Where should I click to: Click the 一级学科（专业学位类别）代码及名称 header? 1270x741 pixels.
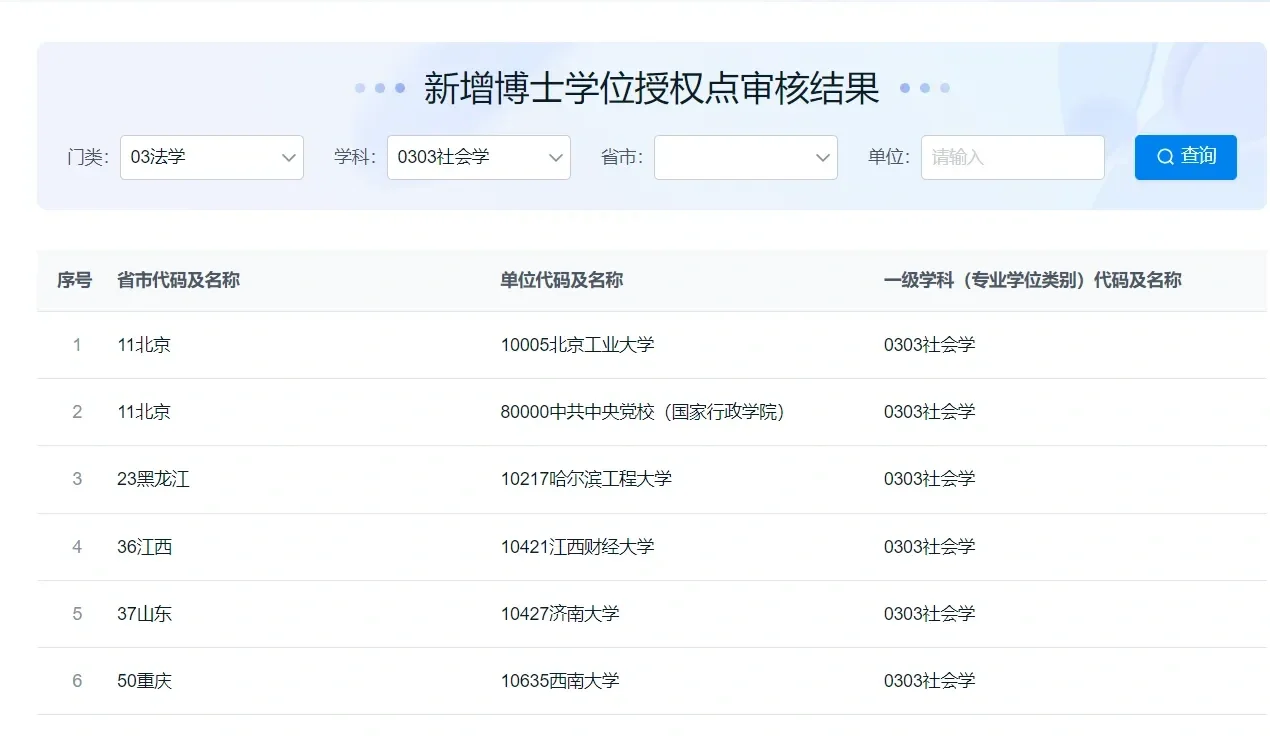pyautogui.click(x=1032, y=280)
